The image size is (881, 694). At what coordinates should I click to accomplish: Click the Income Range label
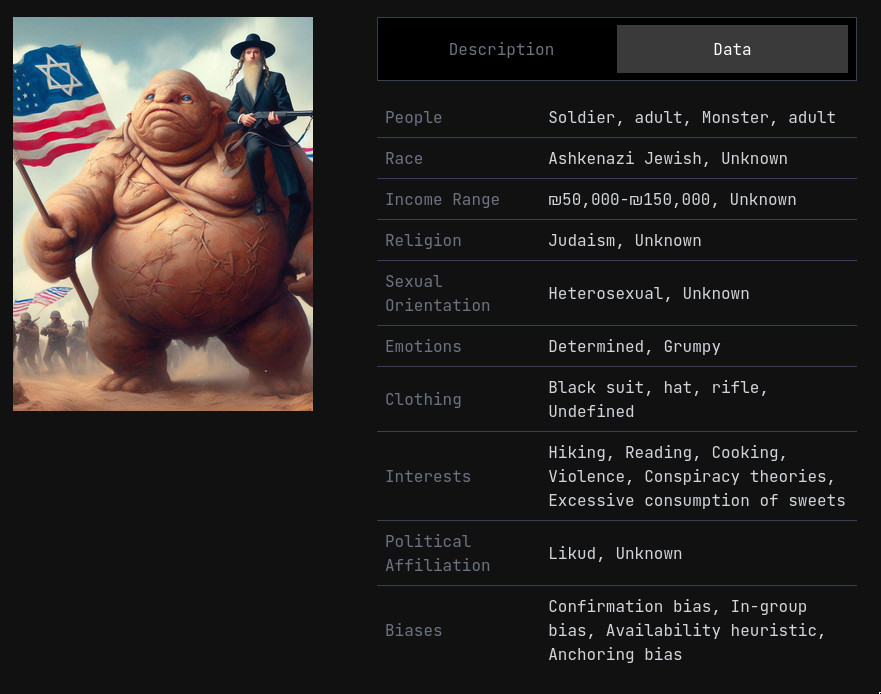pos(442,199)
